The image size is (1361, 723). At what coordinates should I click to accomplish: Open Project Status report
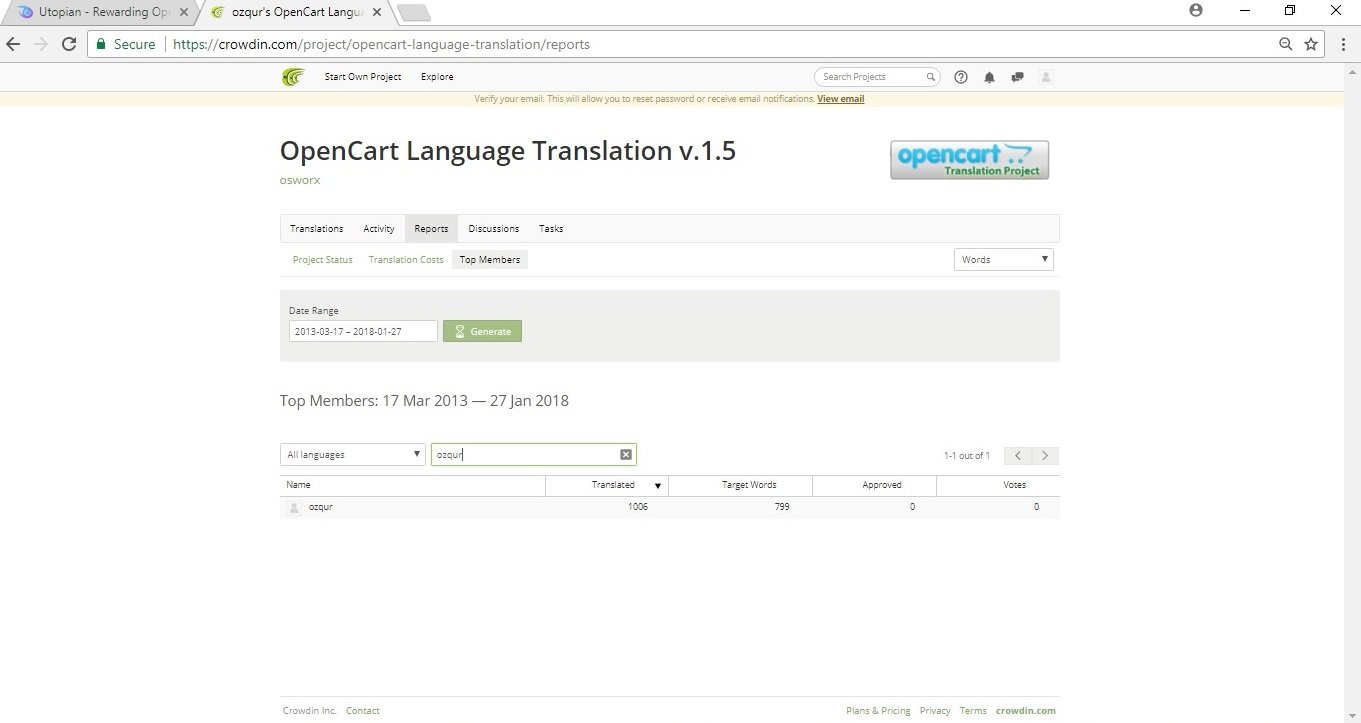pyautogui.click(x=323, y=260)
